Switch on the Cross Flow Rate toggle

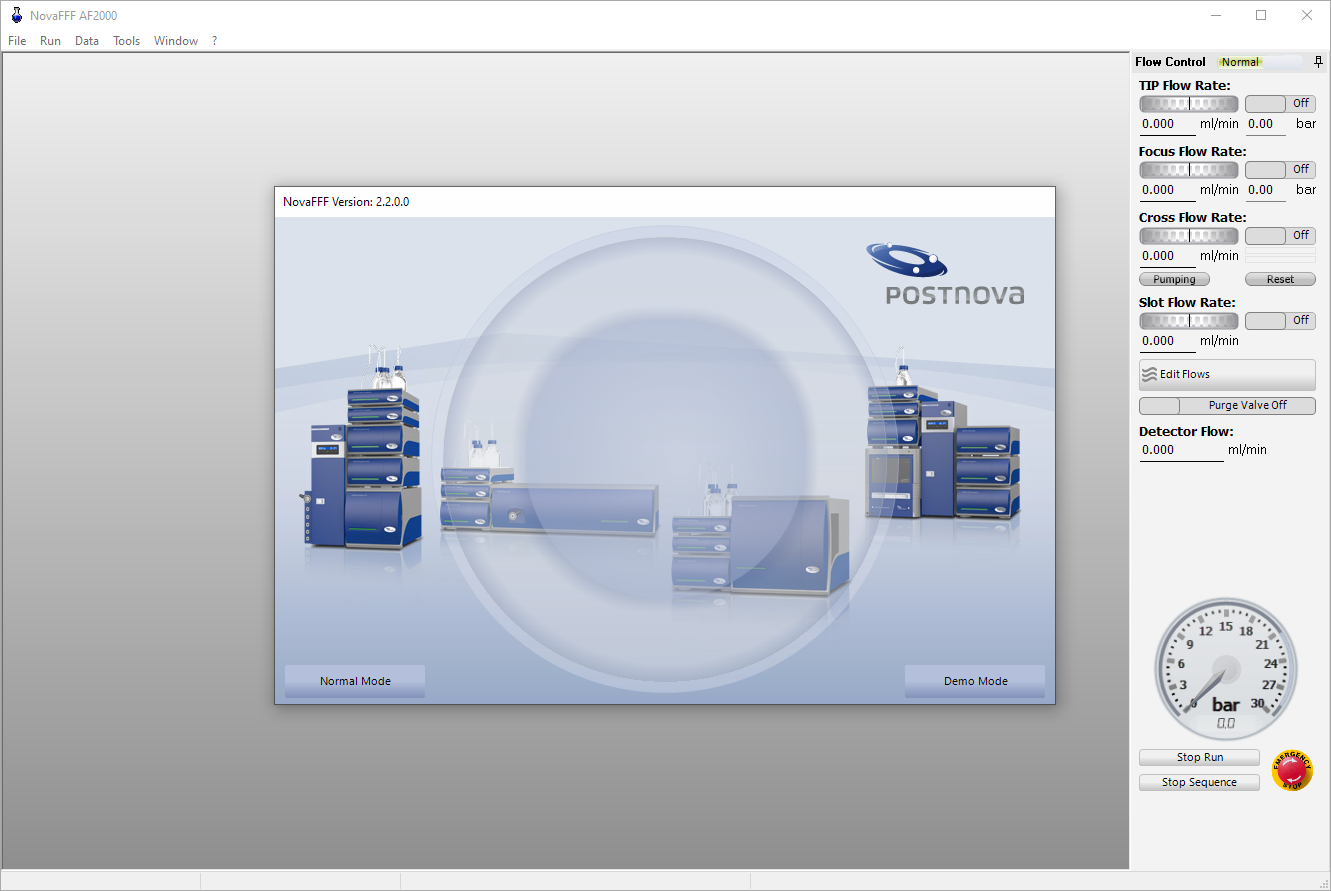[x=1280, y=236]
